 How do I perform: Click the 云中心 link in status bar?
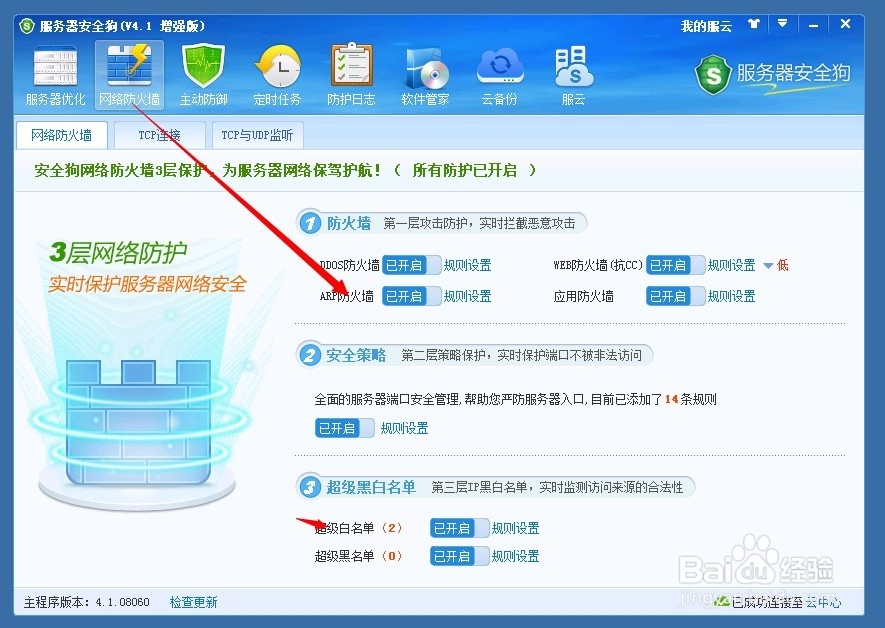pyautogui.click(x=823, y=602)
